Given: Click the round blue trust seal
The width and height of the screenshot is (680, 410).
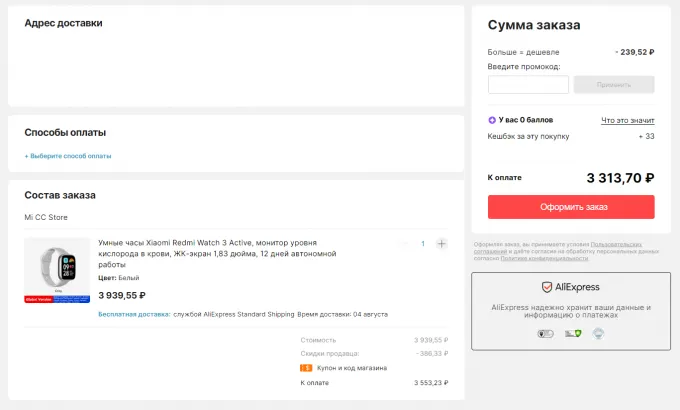Looking at the screenshot, I should 596,334.
